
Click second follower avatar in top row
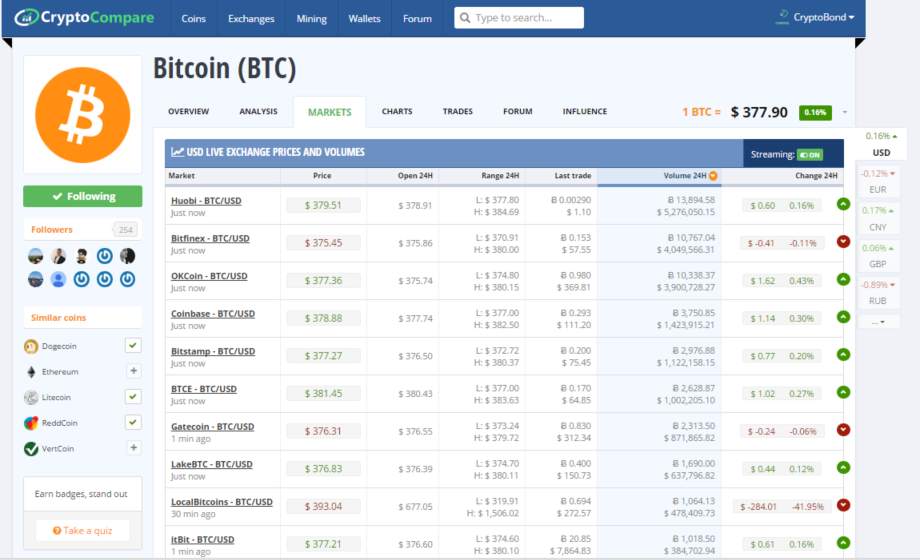58,256
